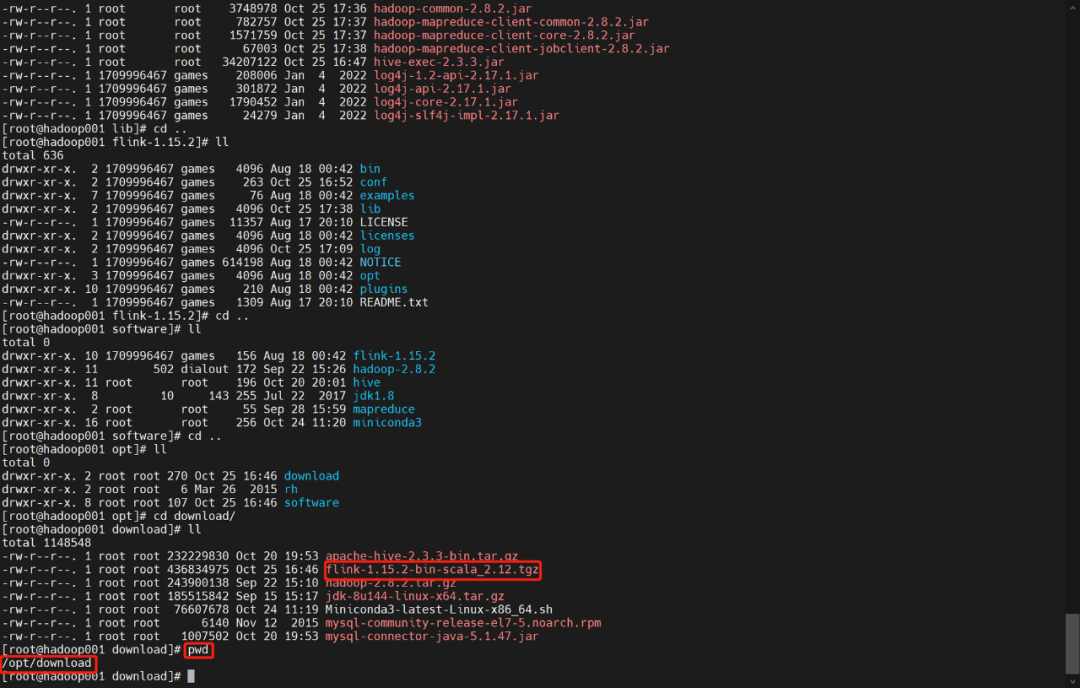Screen dimensions: 1080x688
Task: Click the /opt/download output path
Action: point(46,663)
